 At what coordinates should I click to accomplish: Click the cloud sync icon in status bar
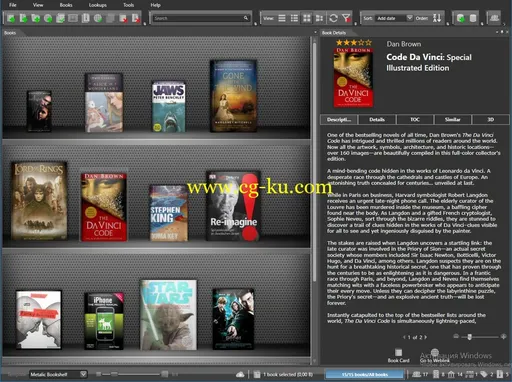240,375
